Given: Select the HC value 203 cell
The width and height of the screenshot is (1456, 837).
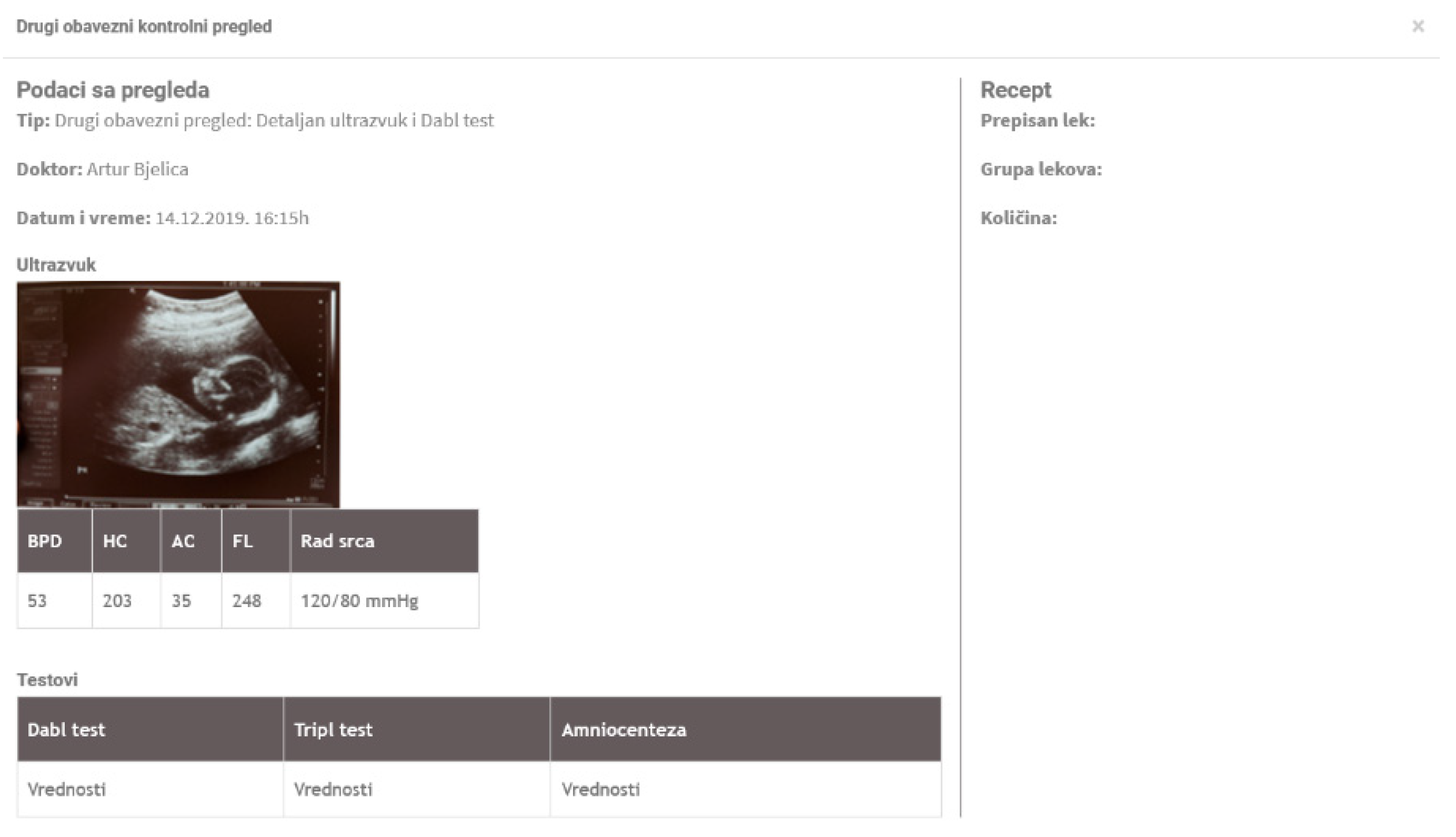Looking at the screenshot, I should [117, 601].
